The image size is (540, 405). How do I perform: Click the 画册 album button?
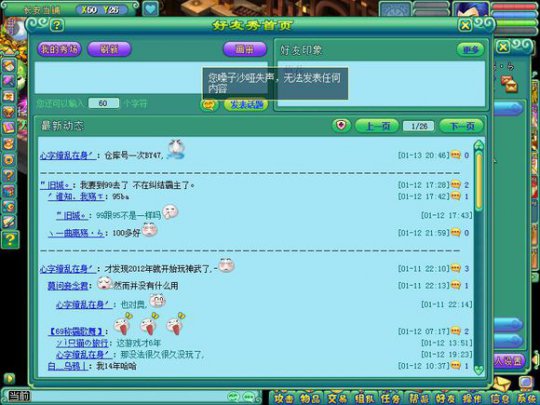click(245, 49)
